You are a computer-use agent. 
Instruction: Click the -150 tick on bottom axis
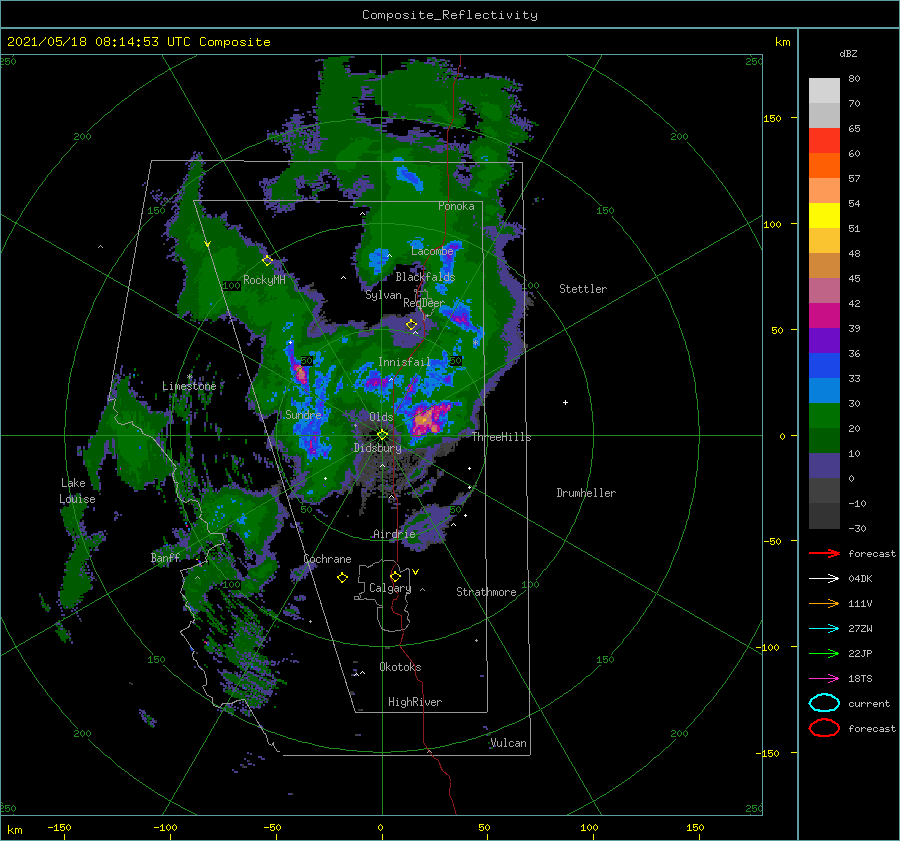coord(59,827)
